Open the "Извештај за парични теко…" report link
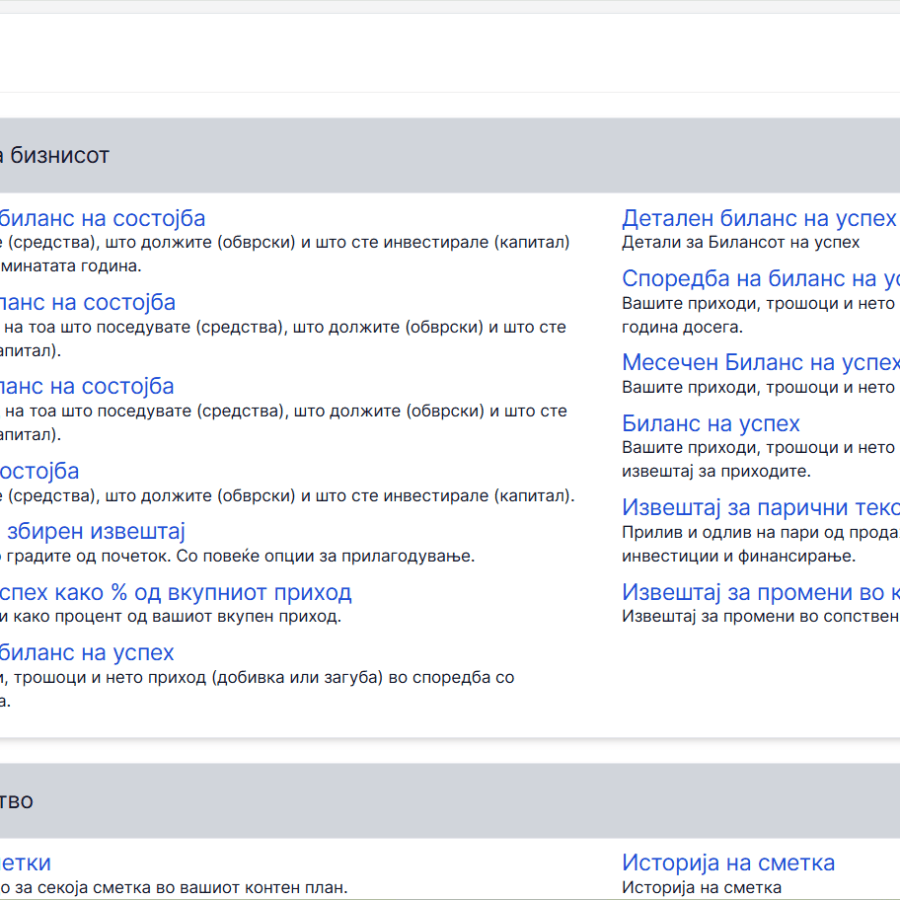900x900 pixels. tap(761, 507)
